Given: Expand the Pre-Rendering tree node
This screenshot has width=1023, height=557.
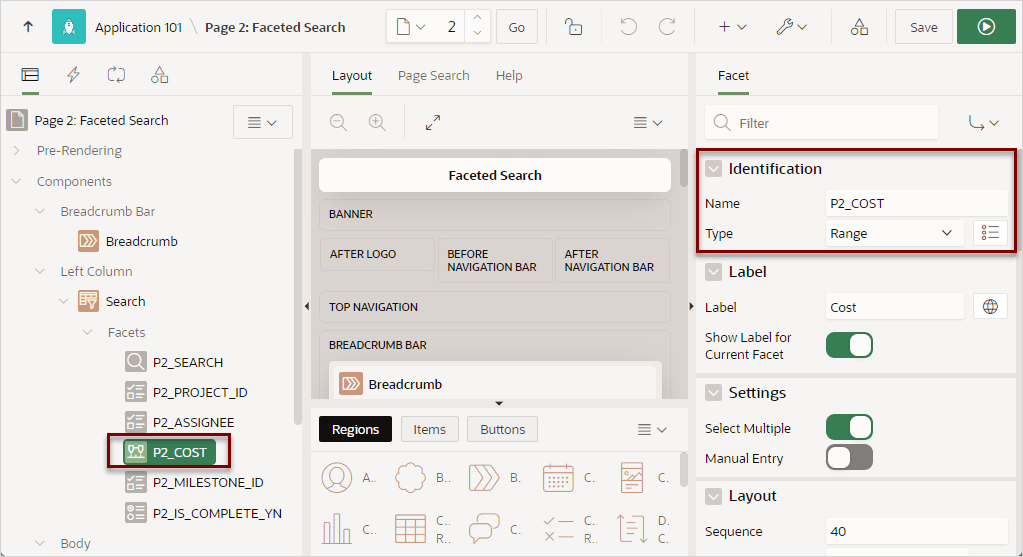Looking at the screenshot, I should tap(16, 151).
